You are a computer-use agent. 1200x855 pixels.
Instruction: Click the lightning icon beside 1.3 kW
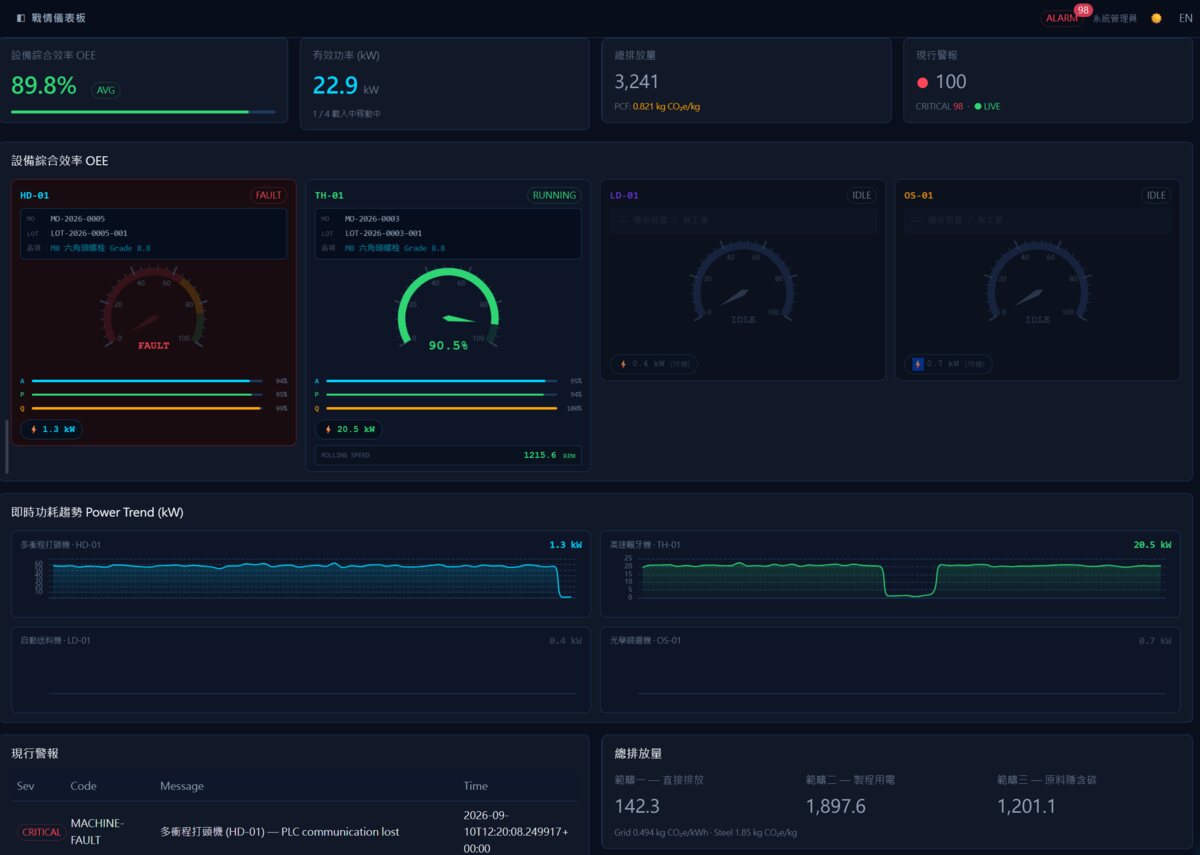pos(34,429)
